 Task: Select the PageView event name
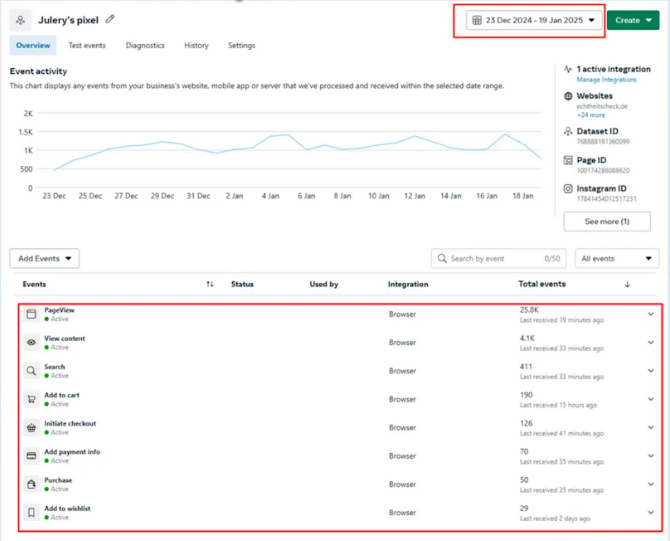59,310
